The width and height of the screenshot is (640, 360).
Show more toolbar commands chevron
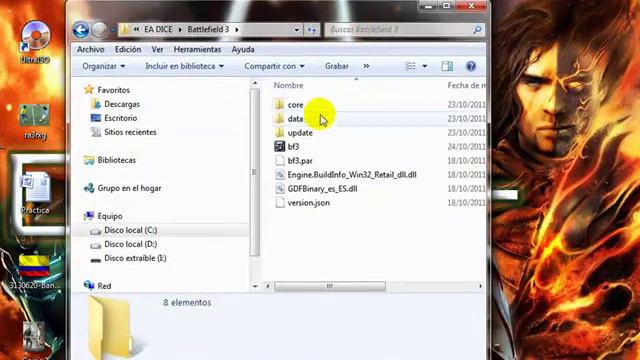[x=366, y=66]
